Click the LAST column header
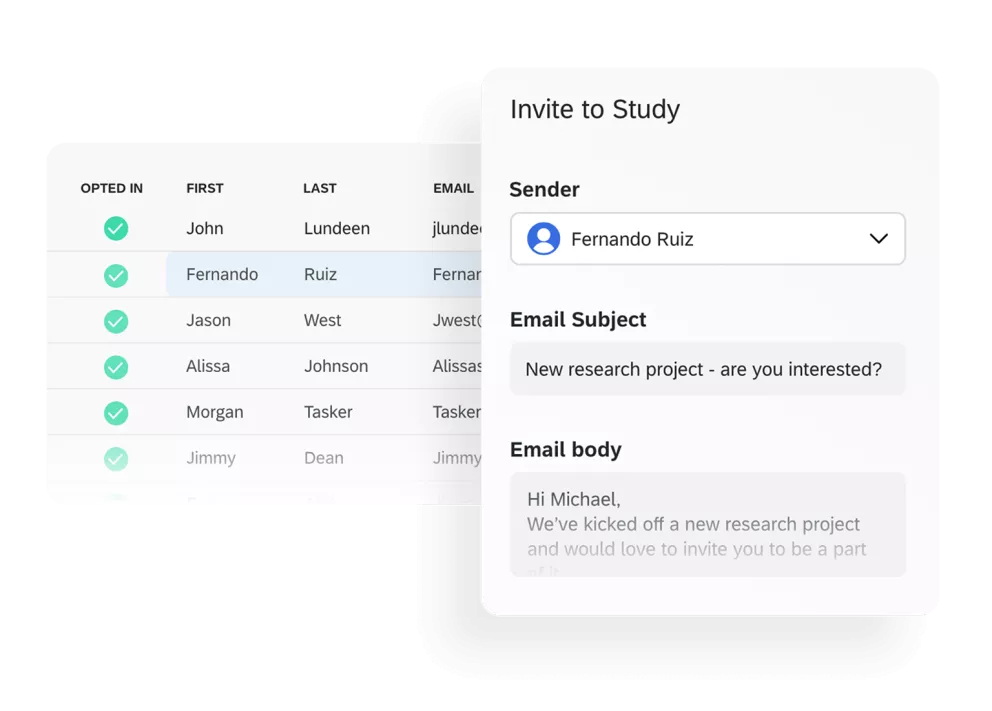The height and width of the screenshot is (711, 992). coord(320,188)
